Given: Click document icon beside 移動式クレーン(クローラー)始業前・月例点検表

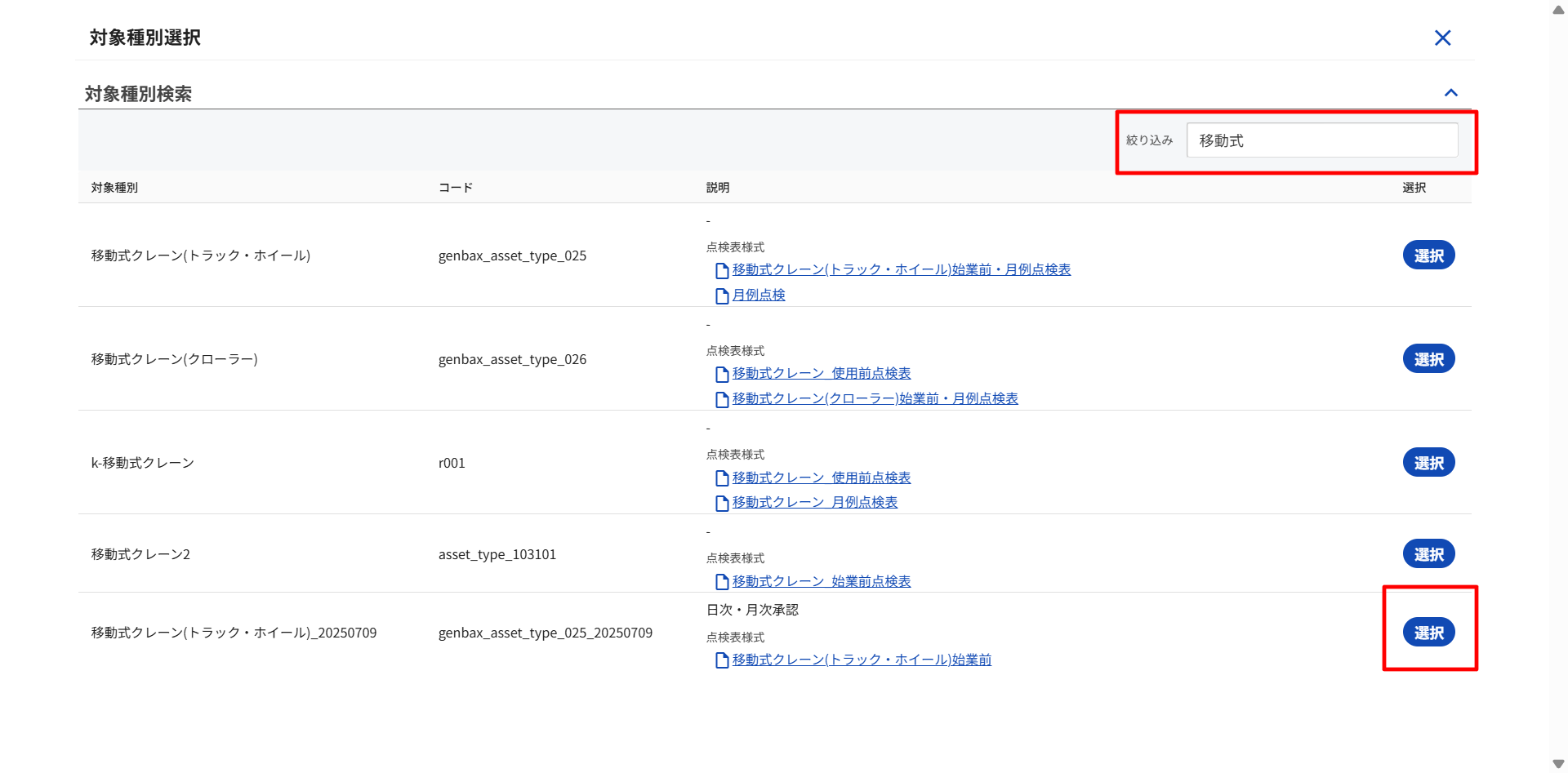Looking at the screenshot, I should pos(722,399).
